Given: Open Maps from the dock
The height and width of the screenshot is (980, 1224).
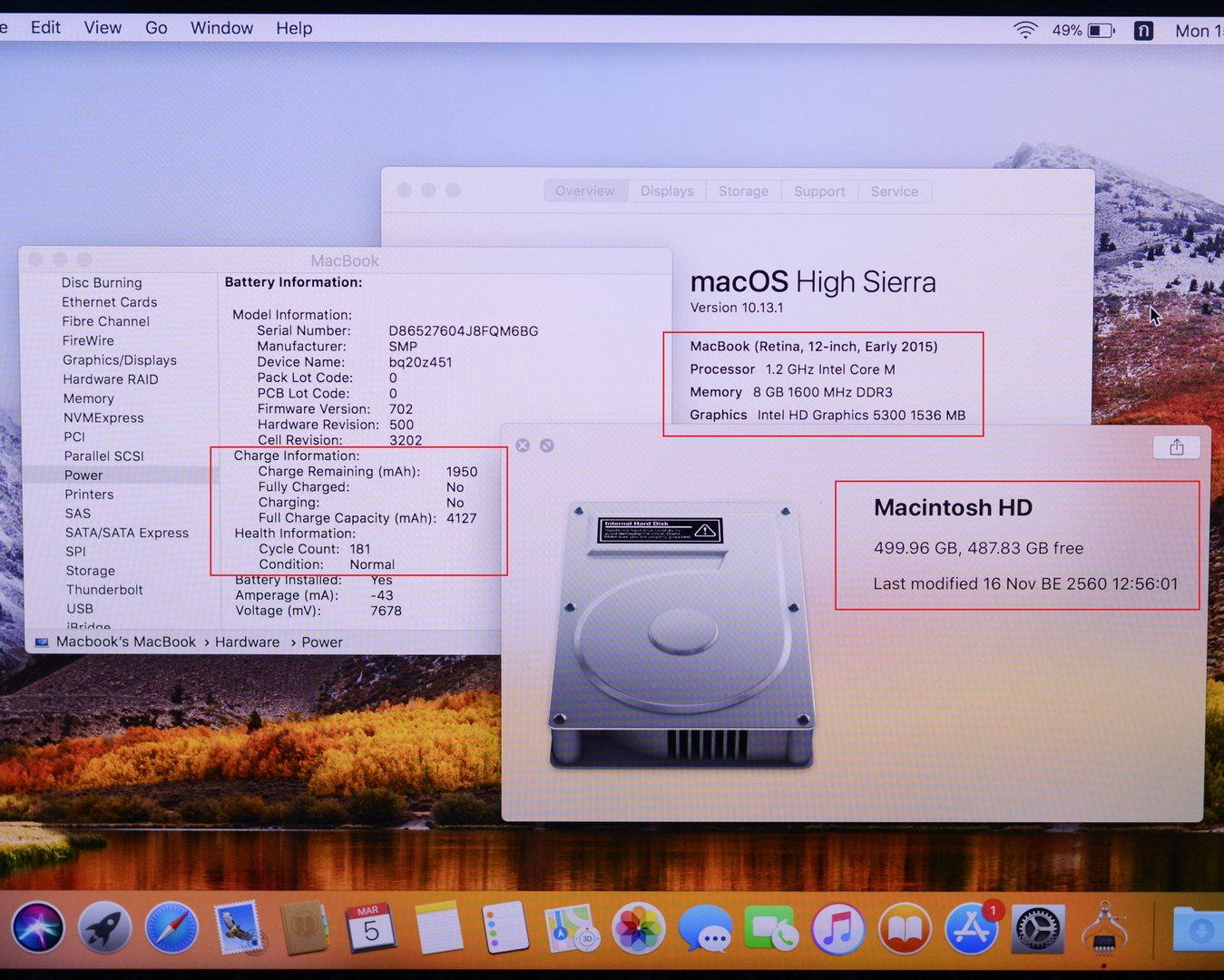Looking at the screenshot, I should click(573, 928).
